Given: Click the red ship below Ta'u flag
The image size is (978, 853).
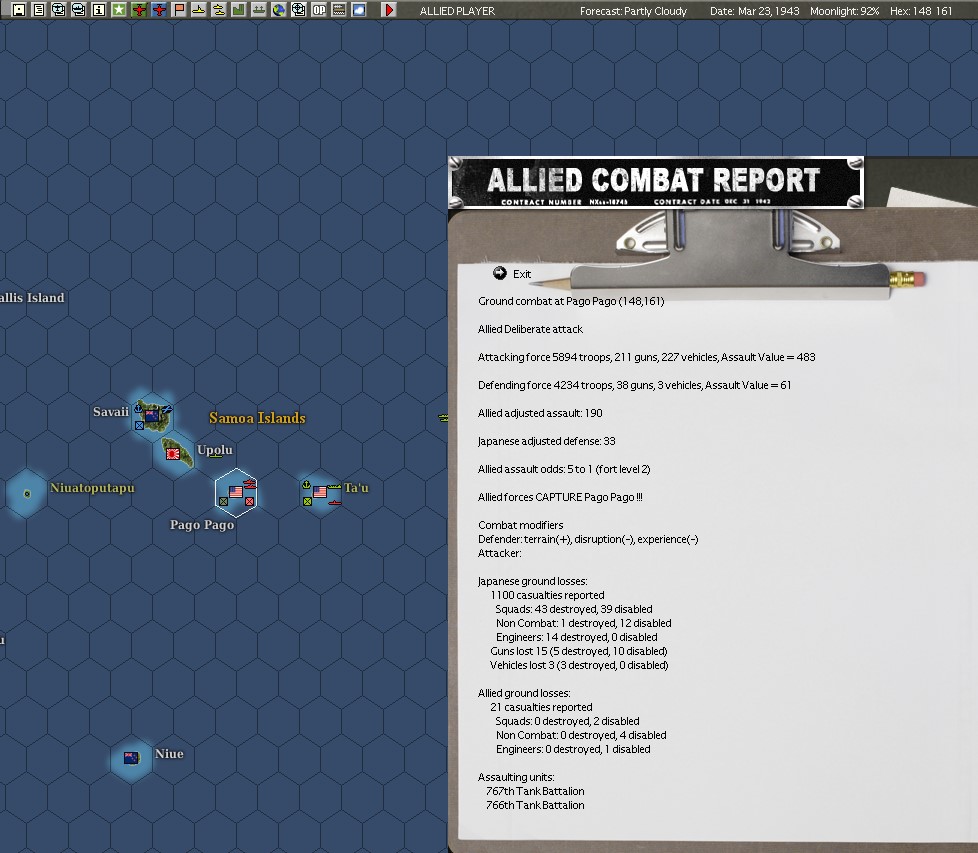Looking at the screenshot, I should (334, 502).
